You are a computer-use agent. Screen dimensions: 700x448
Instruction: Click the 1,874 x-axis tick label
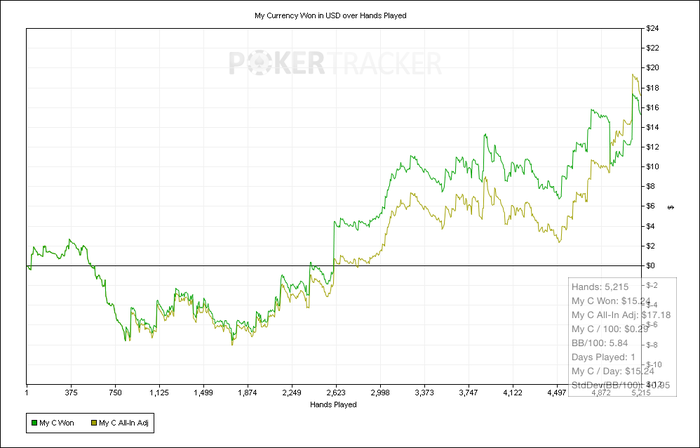click(247, 393)
